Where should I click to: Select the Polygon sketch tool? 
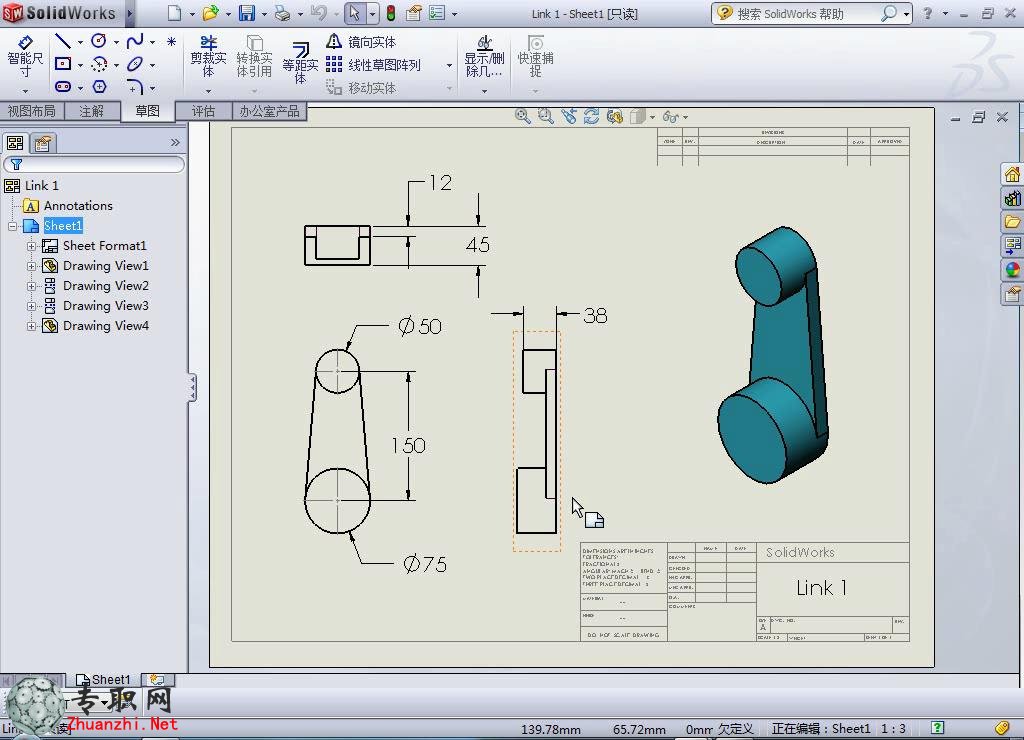coord(99,86)
